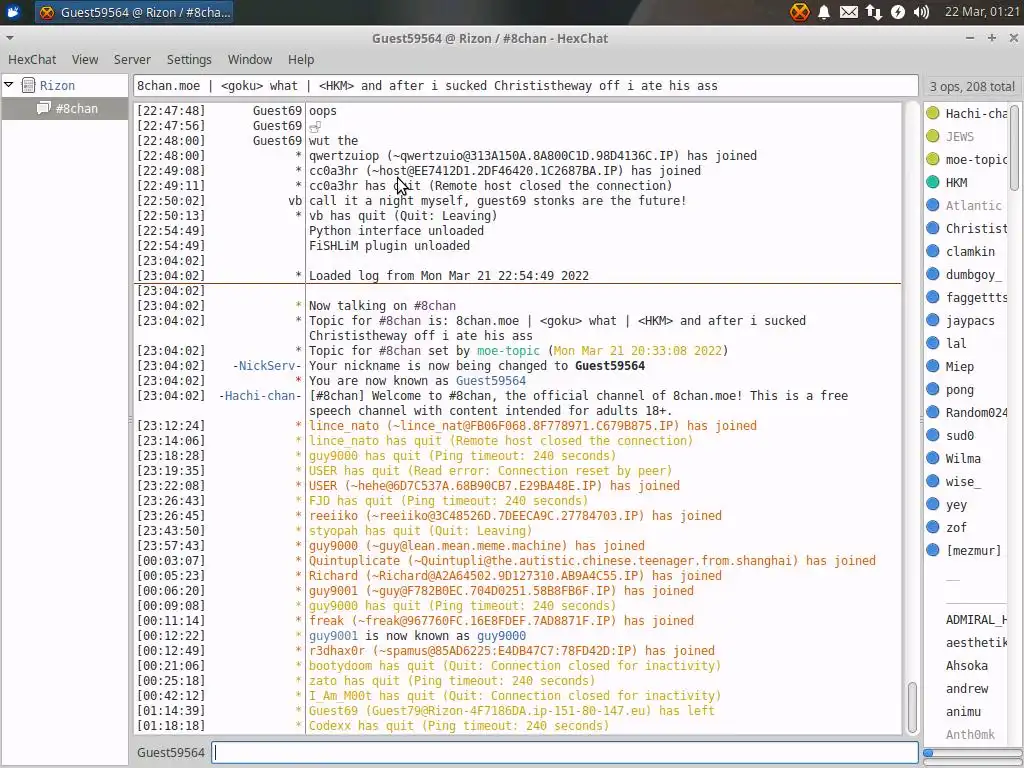Click the blue dot beside Wilma
The width and height of the screenshot is (1024, 768).
point(933,458)
